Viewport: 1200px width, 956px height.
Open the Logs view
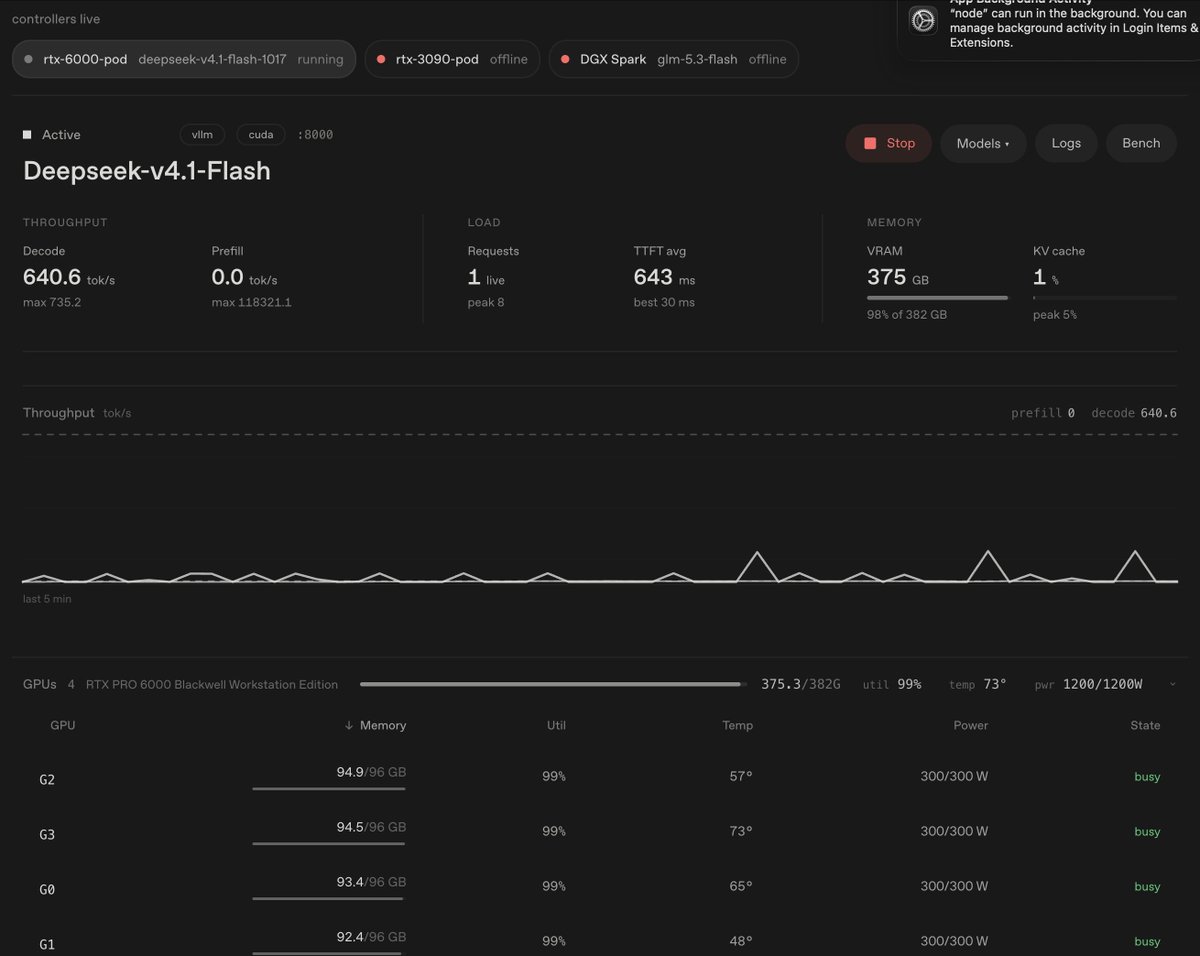click(x=1066, y=143)
